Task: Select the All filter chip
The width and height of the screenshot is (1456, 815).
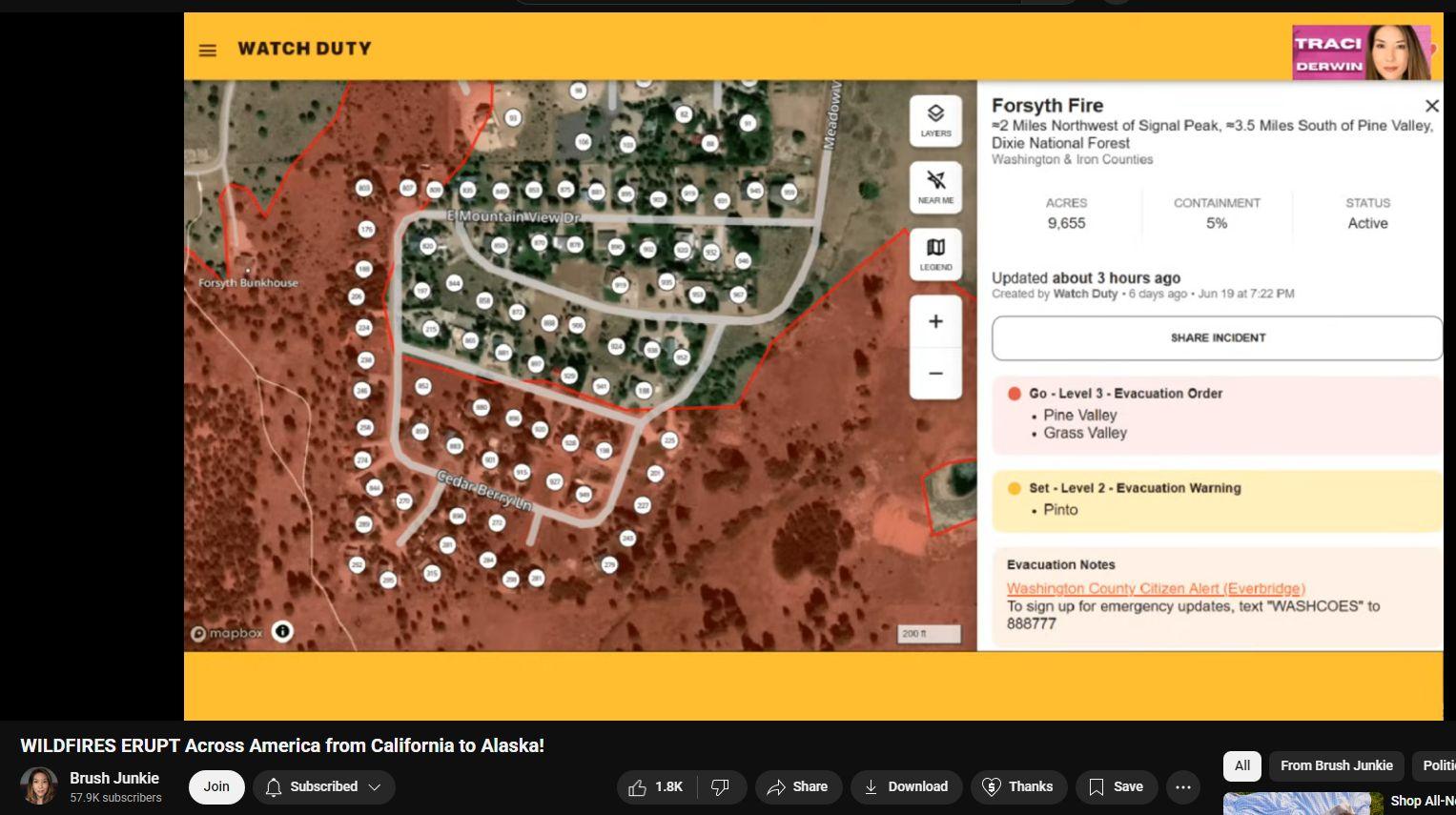Action: click(x=1242, y=765)
